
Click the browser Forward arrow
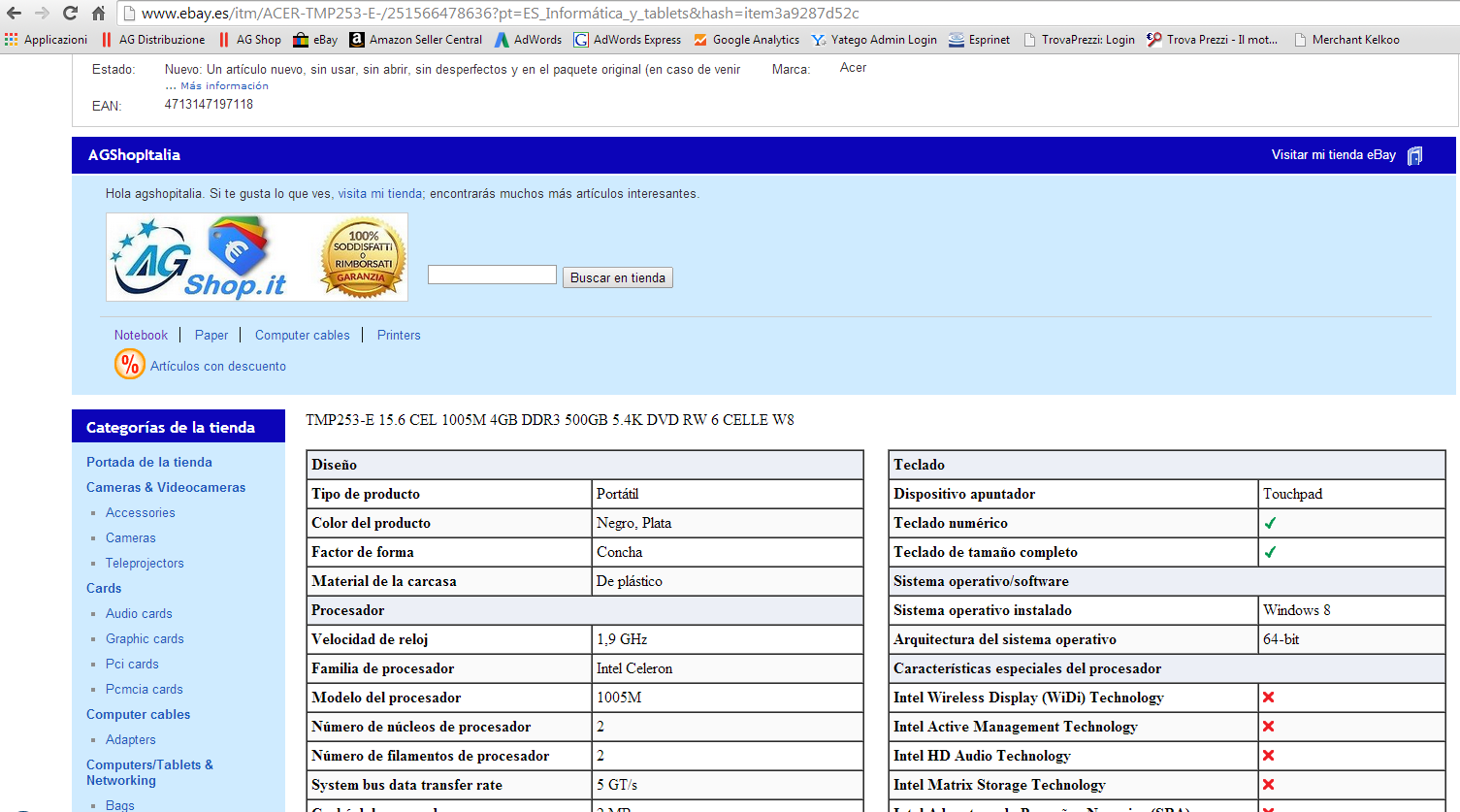42,14
